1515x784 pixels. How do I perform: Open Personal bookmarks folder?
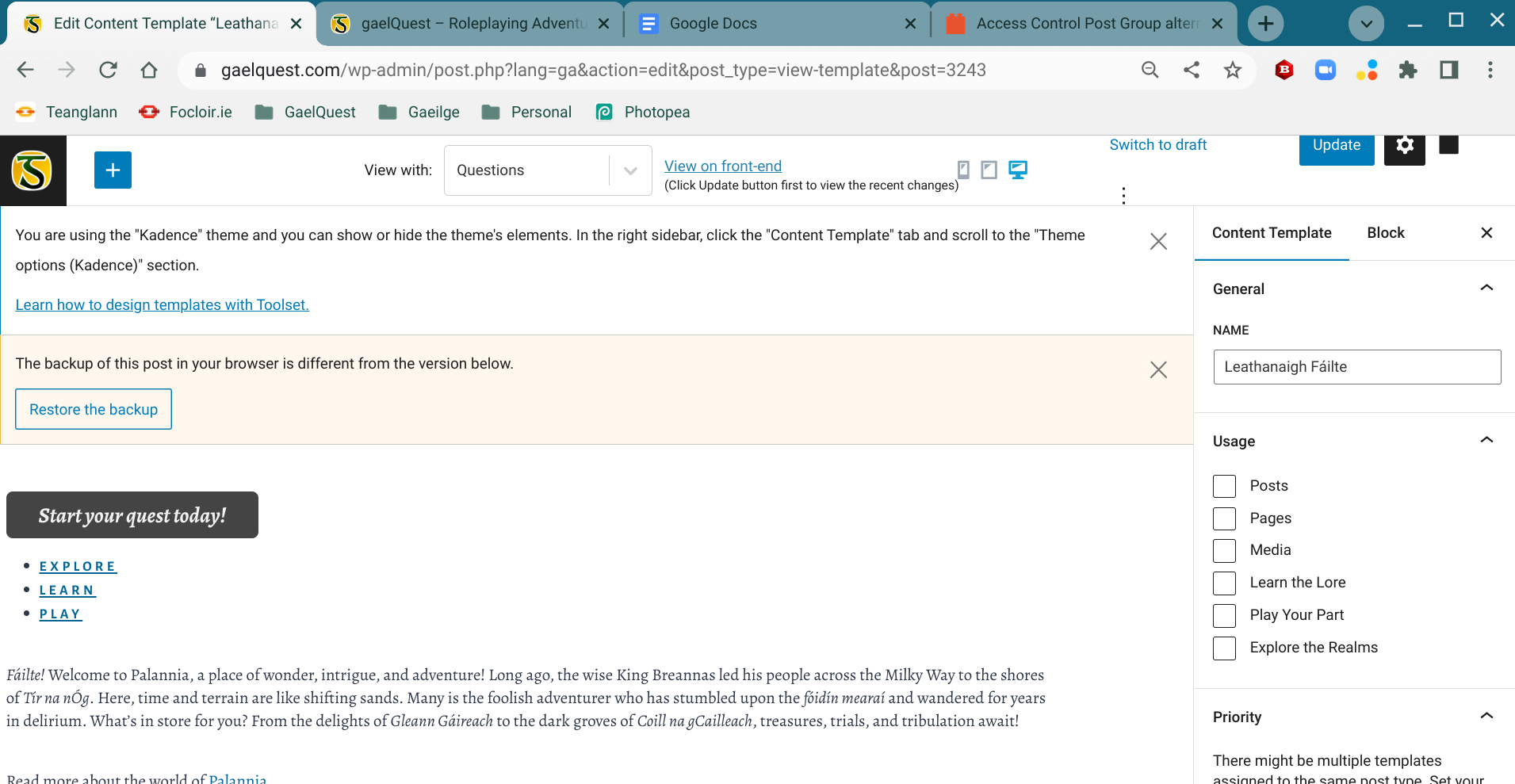tap(526, 112)
